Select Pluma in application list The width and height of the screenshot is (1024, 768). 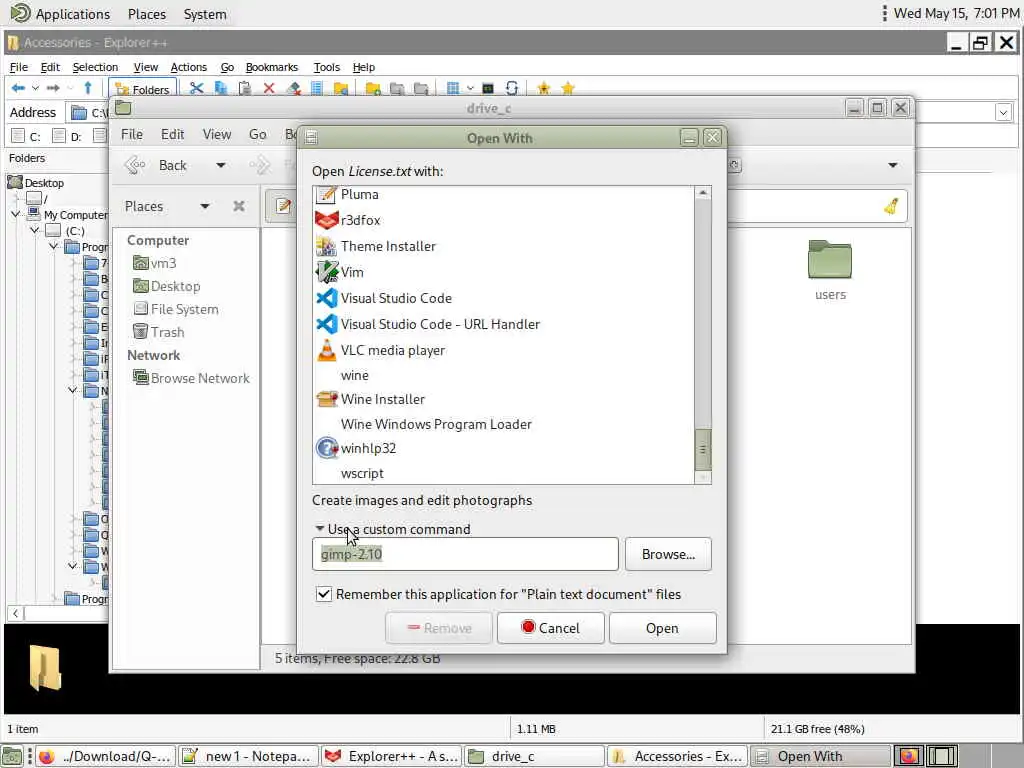click(x=504, y=194)
